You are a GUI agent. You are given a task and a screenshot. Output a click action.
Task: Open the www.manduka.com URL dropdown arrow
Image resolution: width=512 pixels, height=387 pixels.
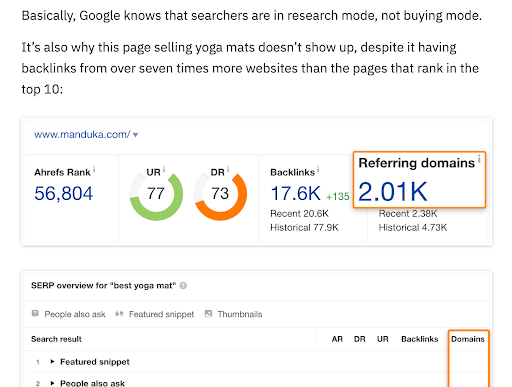[x=135, y=135]
